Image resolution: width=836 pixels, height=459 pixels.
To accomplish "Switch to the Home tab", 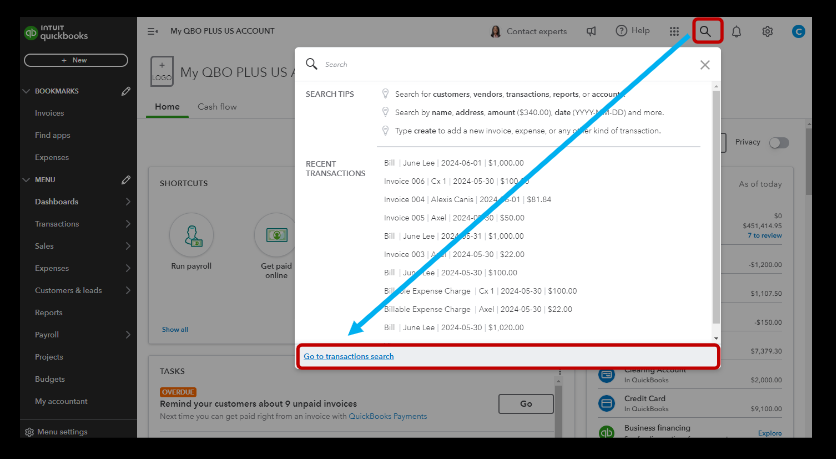I will tap(167, 107).
